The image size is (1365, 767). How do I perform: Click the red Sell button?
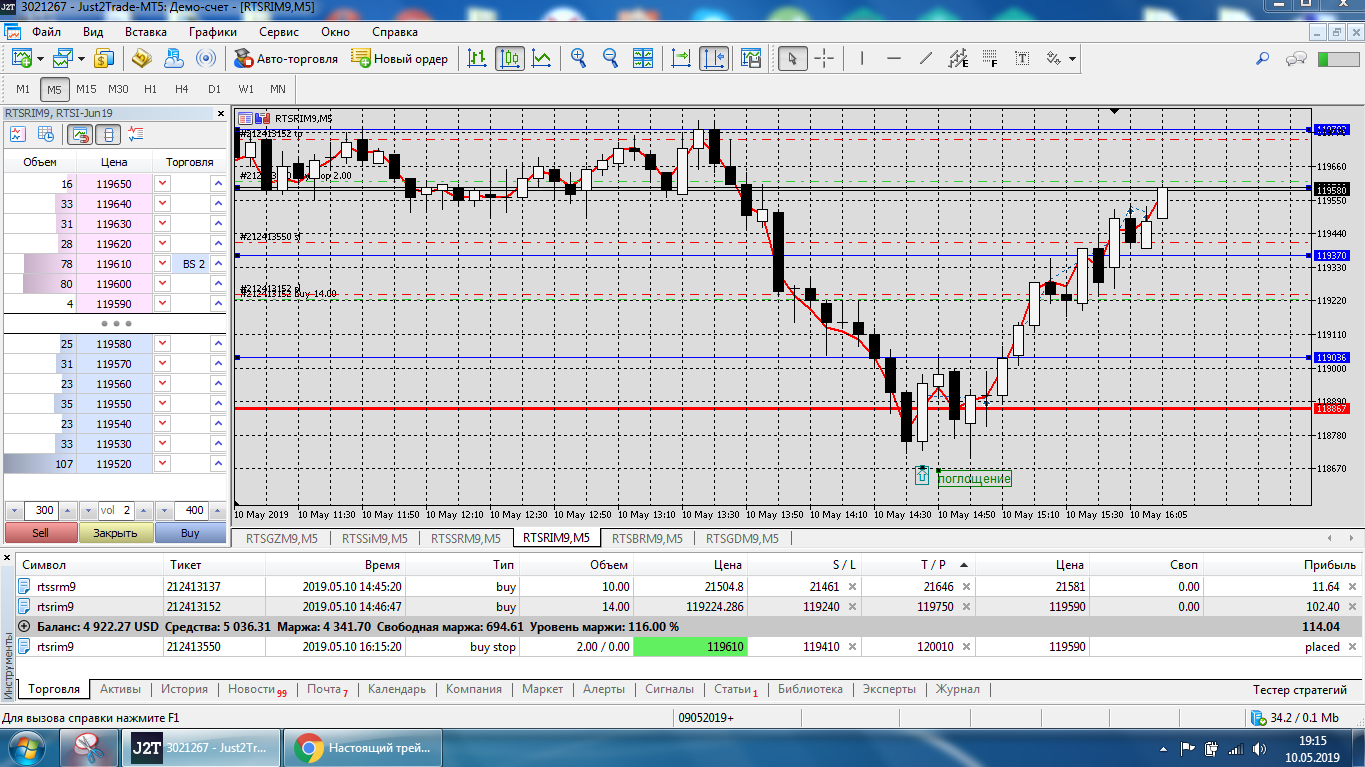[40, 533]
